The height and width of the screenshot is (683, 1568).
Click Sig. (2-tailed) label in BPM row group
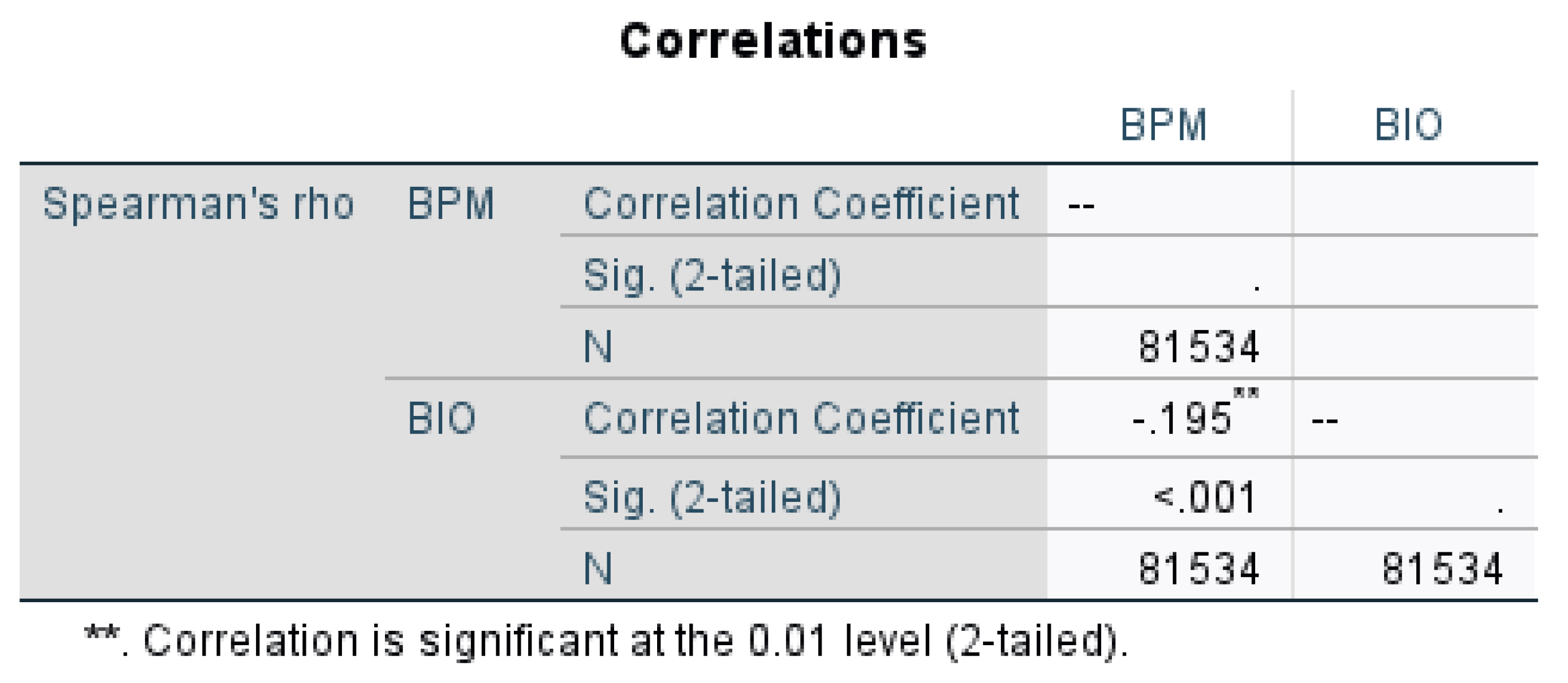click(712, 275)
